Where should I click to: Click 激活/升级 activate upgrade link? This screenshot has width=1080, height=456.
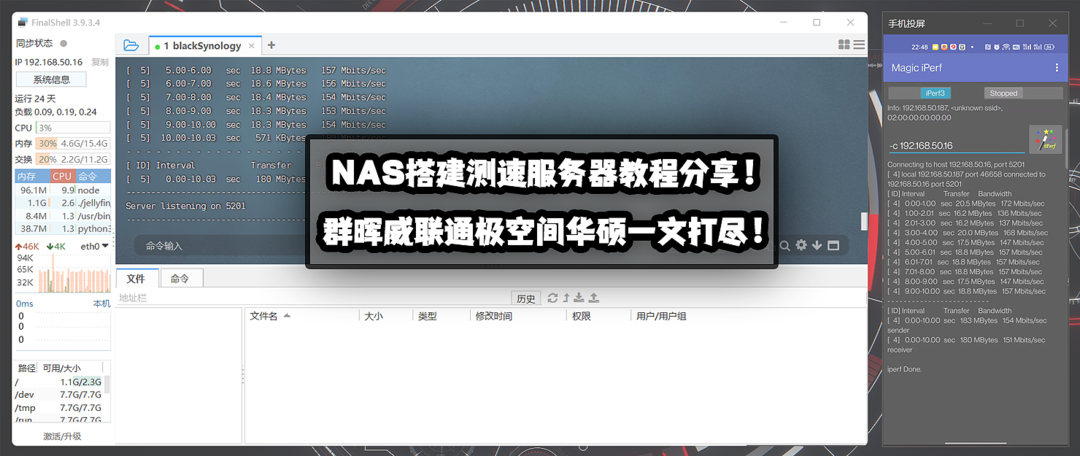[62, 436]
